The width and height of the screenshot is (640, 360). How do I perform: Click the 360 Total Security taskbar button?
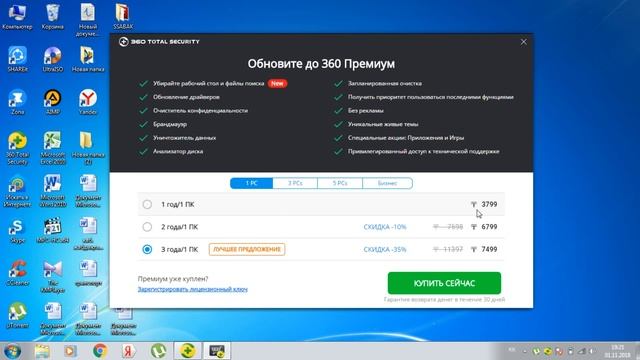[188, 351]
